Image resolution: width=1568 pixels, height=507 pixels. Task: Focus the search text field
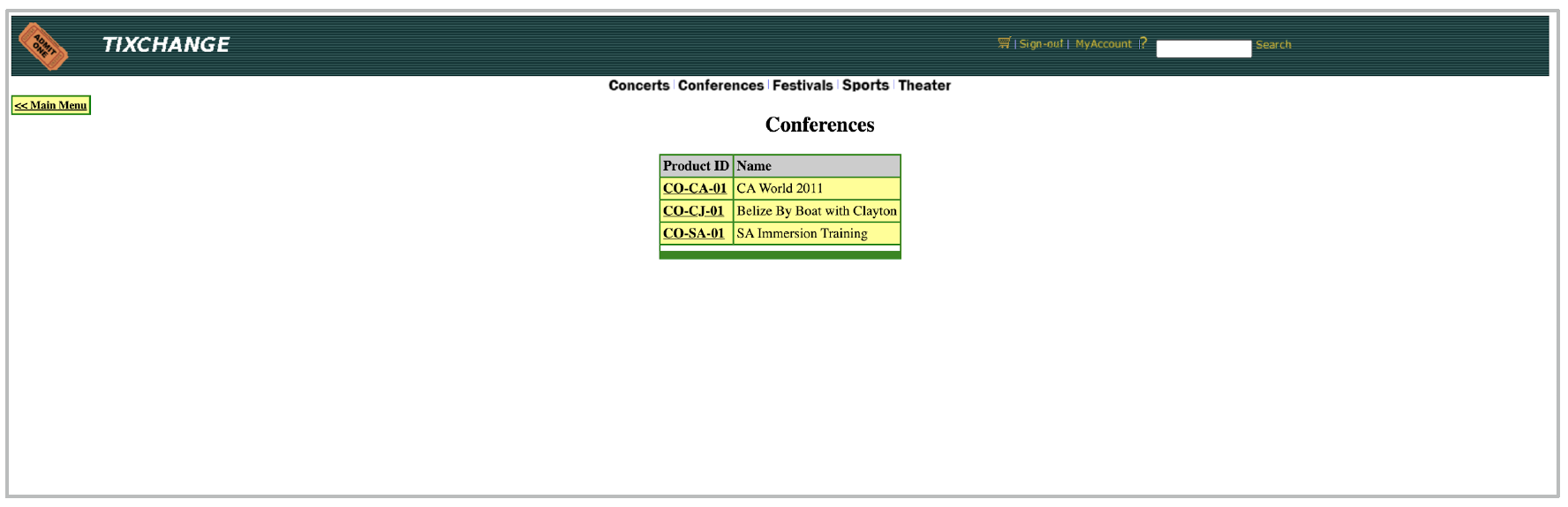pyautogui.click(x=1203, y=49)
